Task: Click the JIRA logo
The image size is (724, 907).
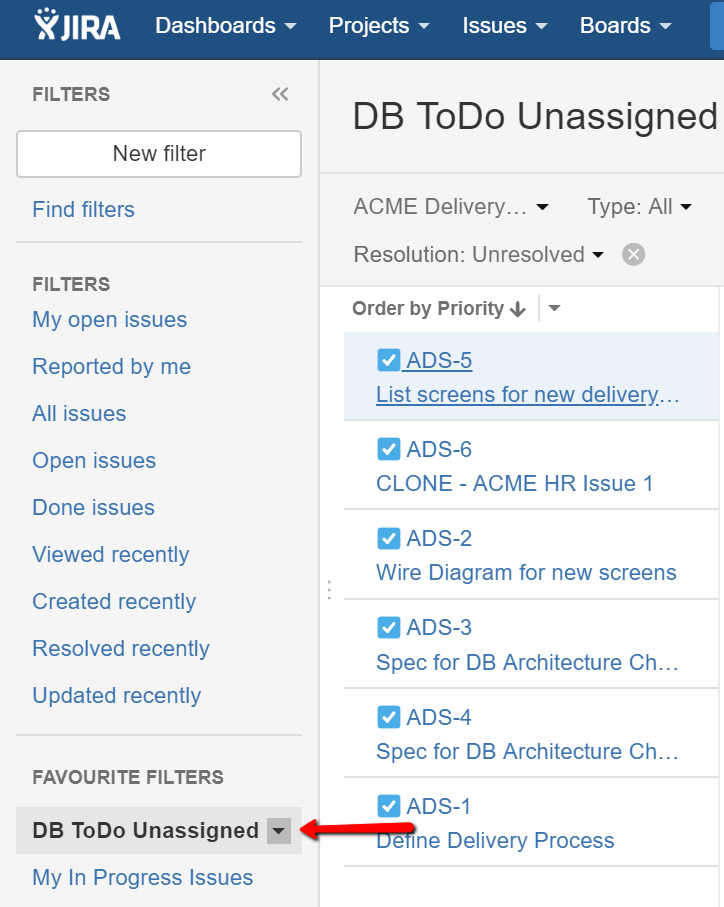Action: [77, 25]
